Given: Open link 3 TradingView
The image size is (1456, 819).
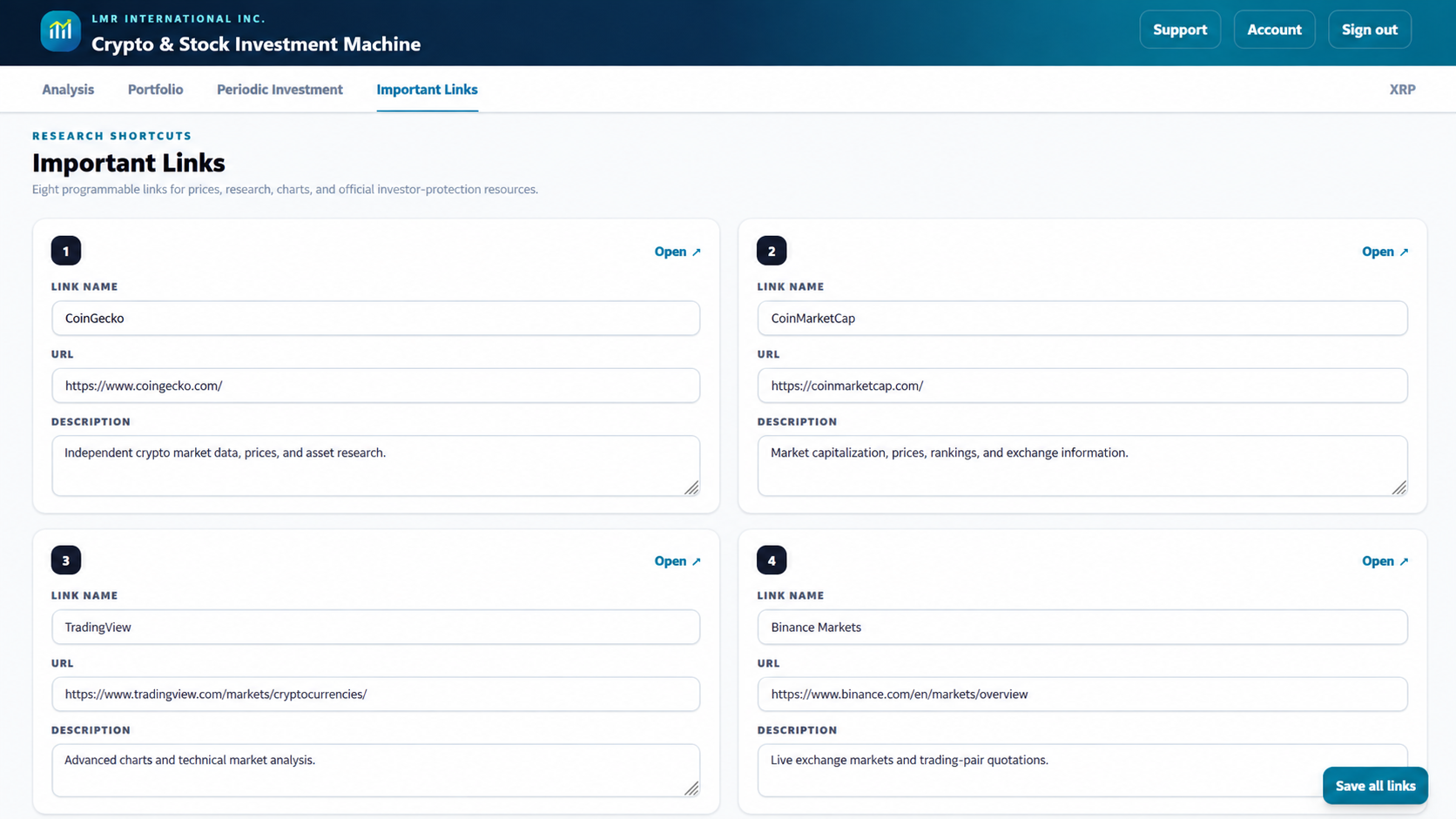Looking at the screenshot, I should (x=677, y=561).
